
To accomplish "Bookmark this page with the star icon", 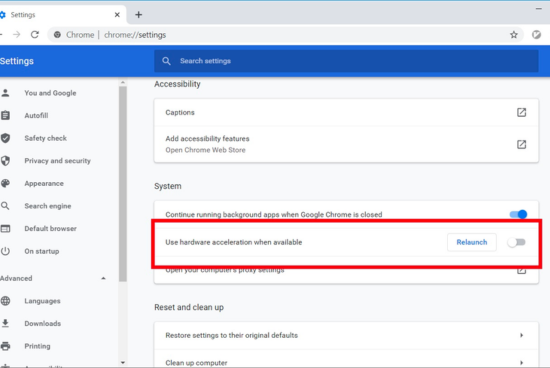I will 514,34.
